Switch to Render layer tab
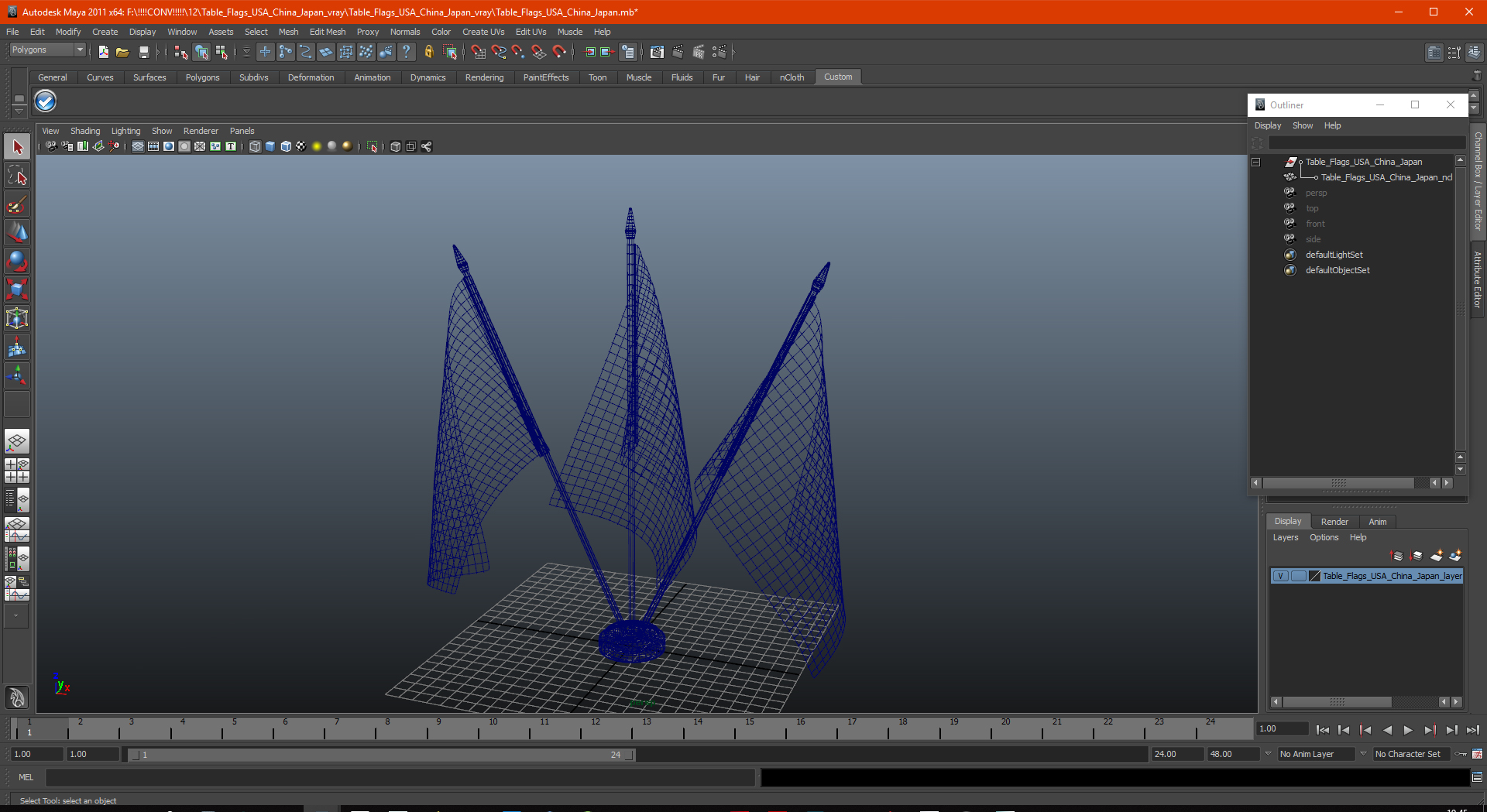 coord(1334,522)
